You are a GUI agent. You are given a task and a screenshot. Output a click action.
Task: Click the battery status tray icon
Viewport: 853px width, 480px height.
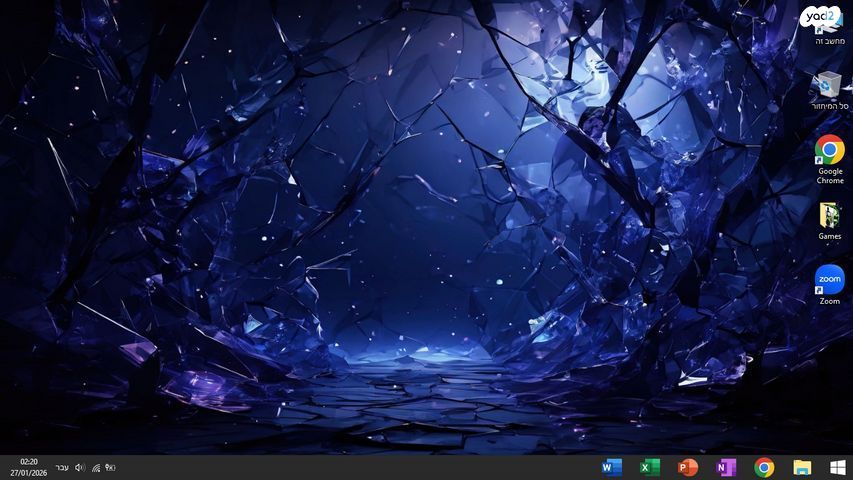click(x=110, y=467)
